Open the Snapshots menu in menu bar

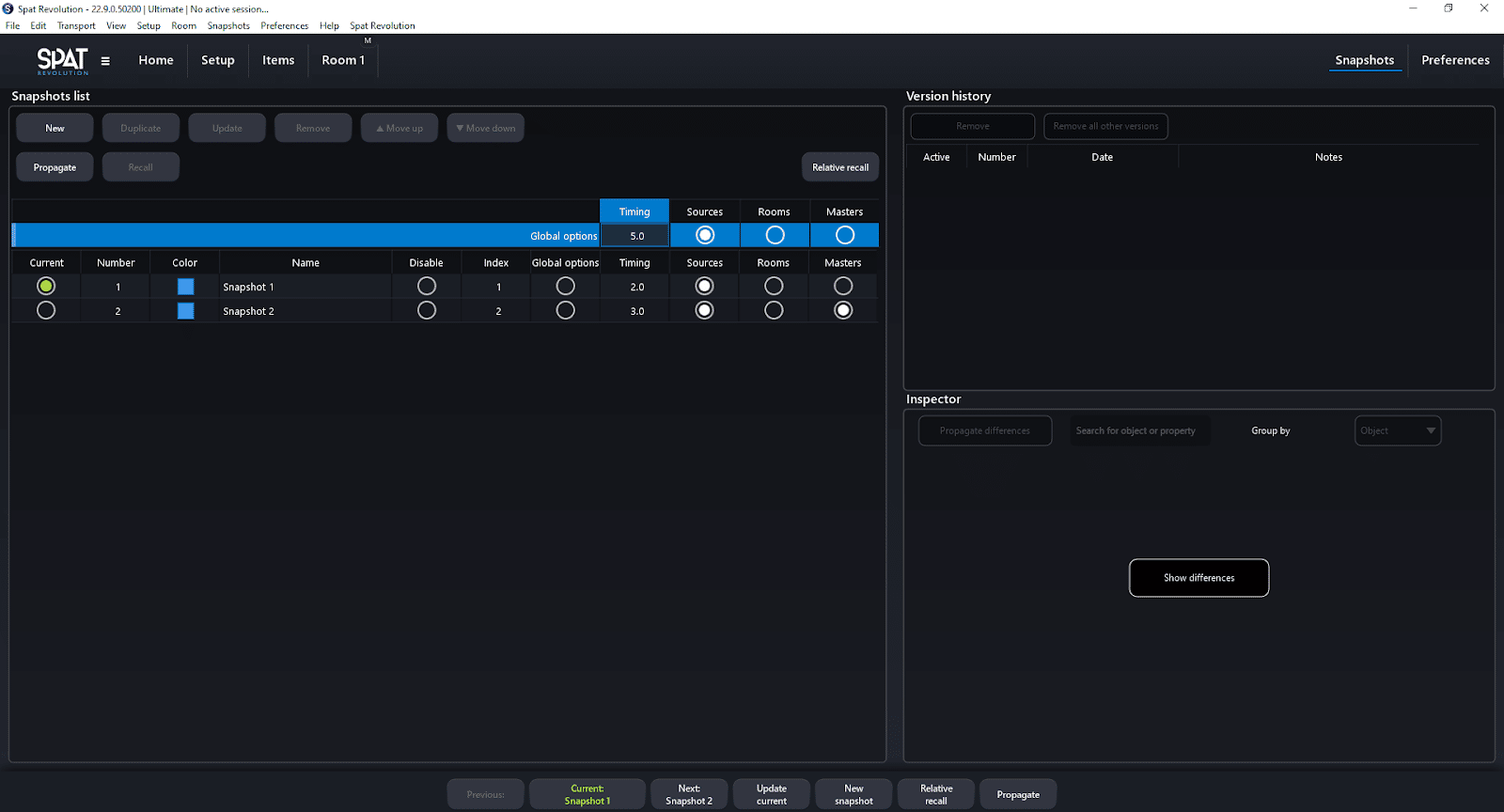[228, 26]
